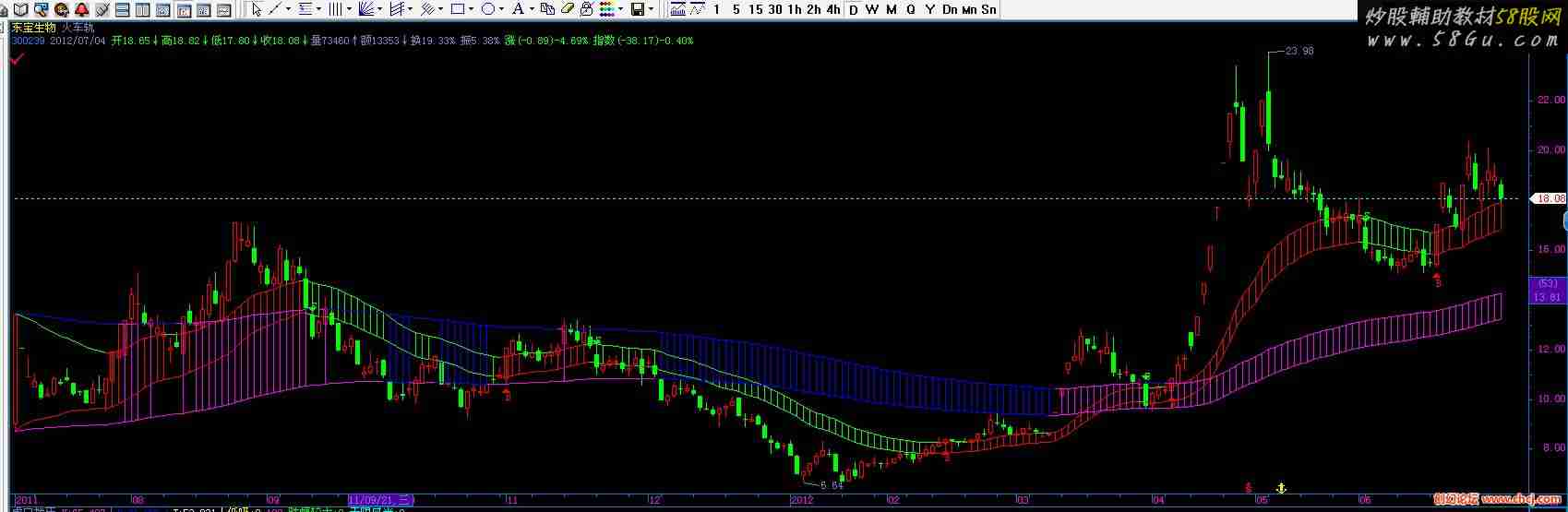Select the parallel channel lines tool
This screenshot has height=512, width=1568.
(397, 9)
